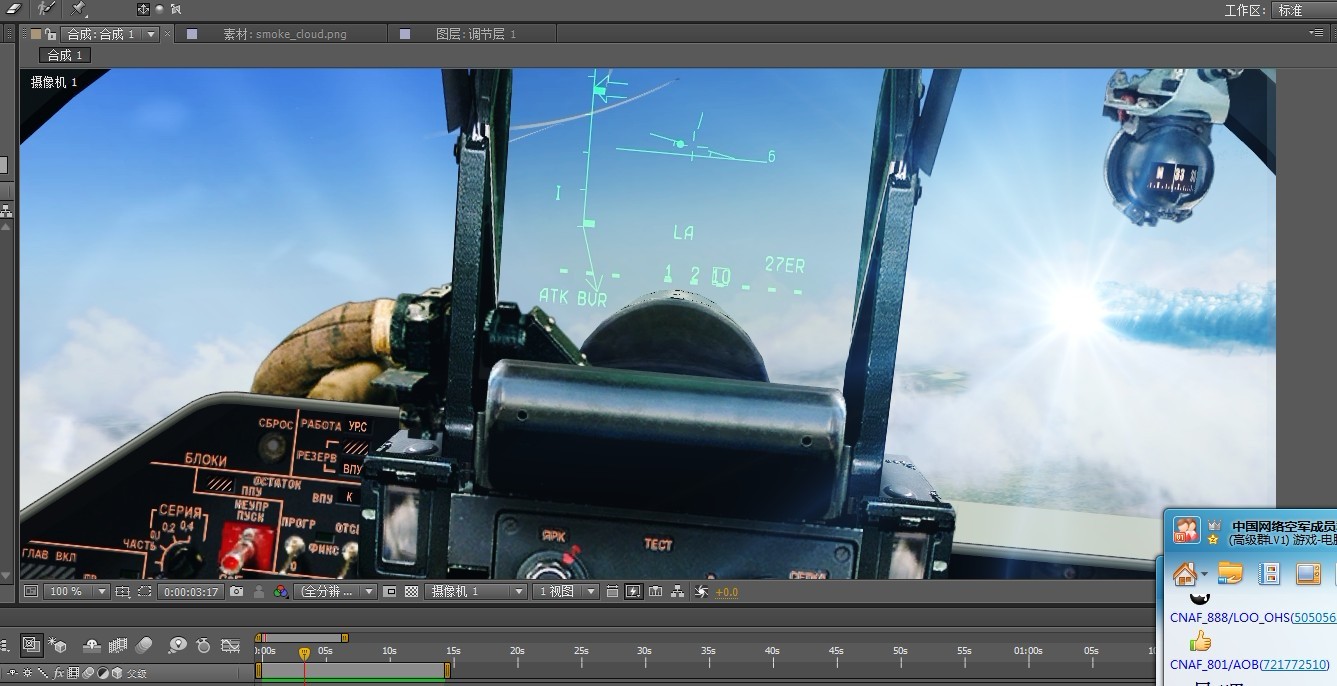
Task: Open the 摄像机 1 3D view dropdown
Action: click(x=476, y=592)
